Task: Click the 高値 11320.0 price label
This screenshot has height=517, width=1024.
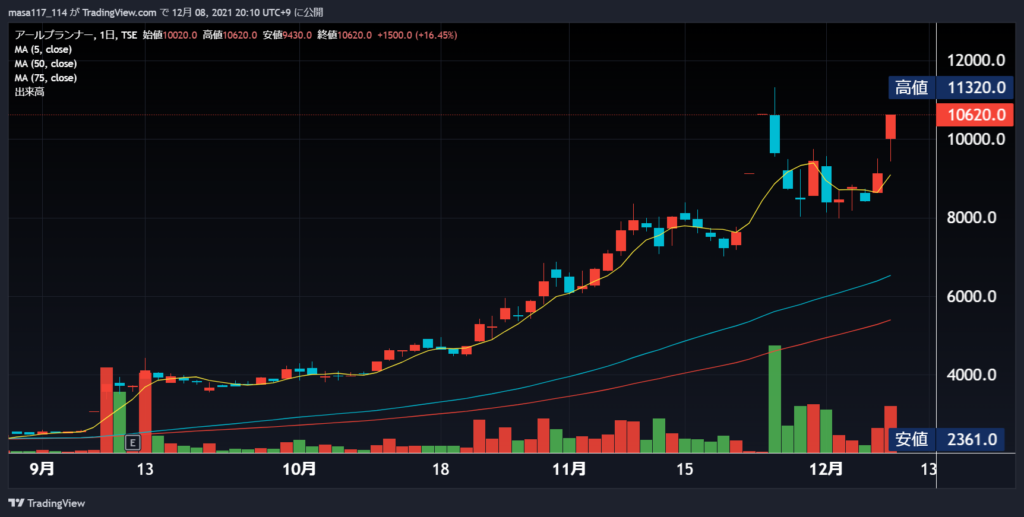Action: (x=951, y=87)
